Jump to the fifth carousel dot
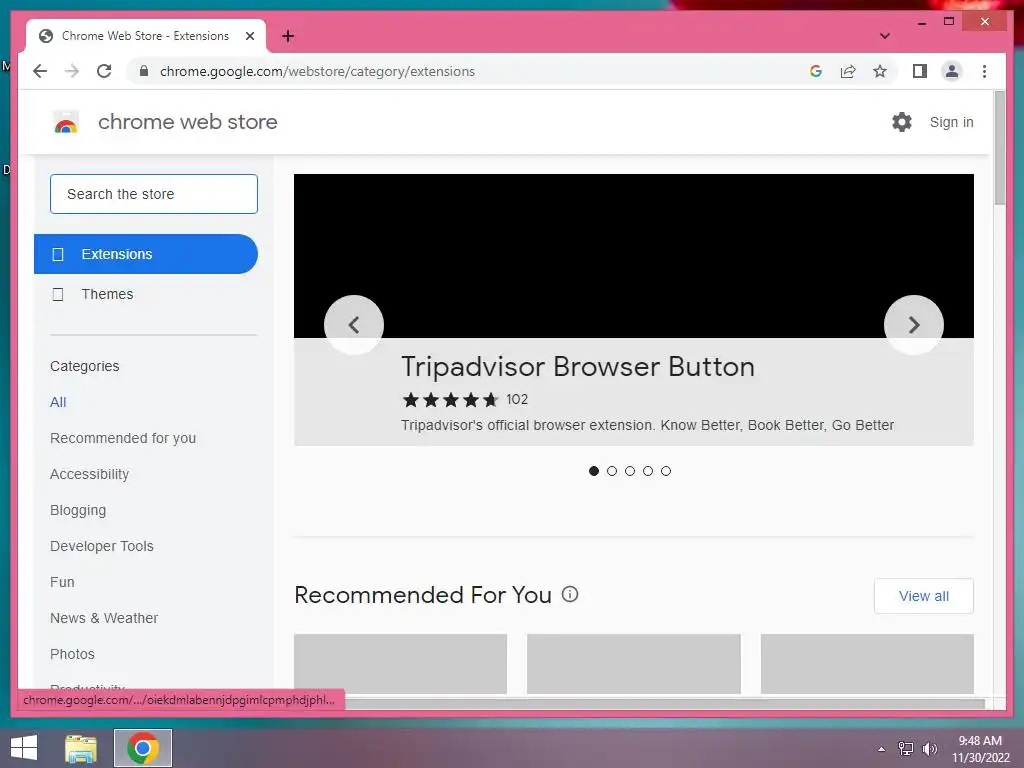The height and width of the screenshot is (768, 1024). click(665, 471)
